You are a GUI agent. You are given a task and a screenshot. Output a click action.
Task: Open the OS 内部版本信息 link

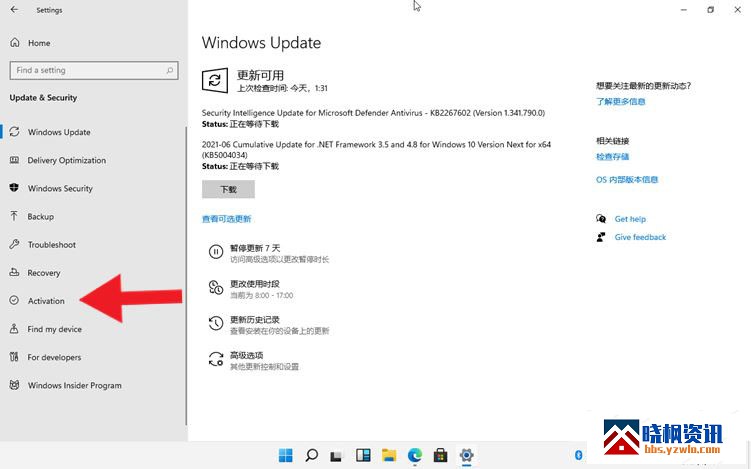pyautogui.click(x=627, y=180)
